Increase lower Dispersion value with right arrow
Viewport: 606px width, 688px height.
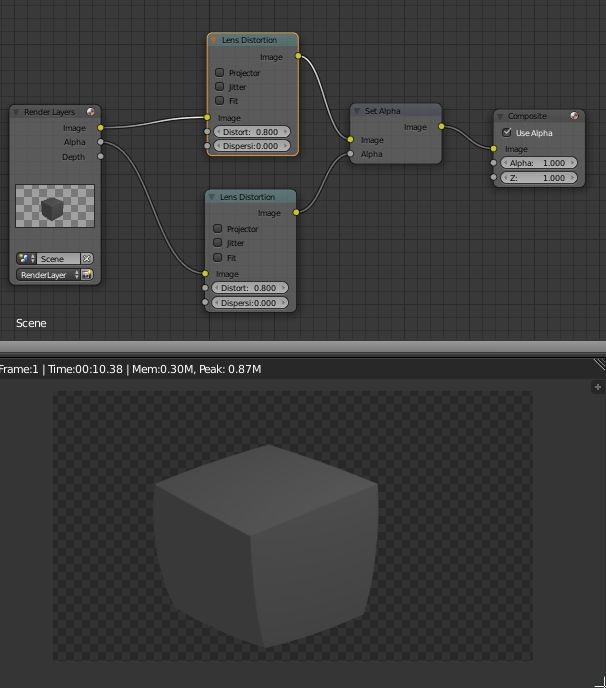[283, 303]
